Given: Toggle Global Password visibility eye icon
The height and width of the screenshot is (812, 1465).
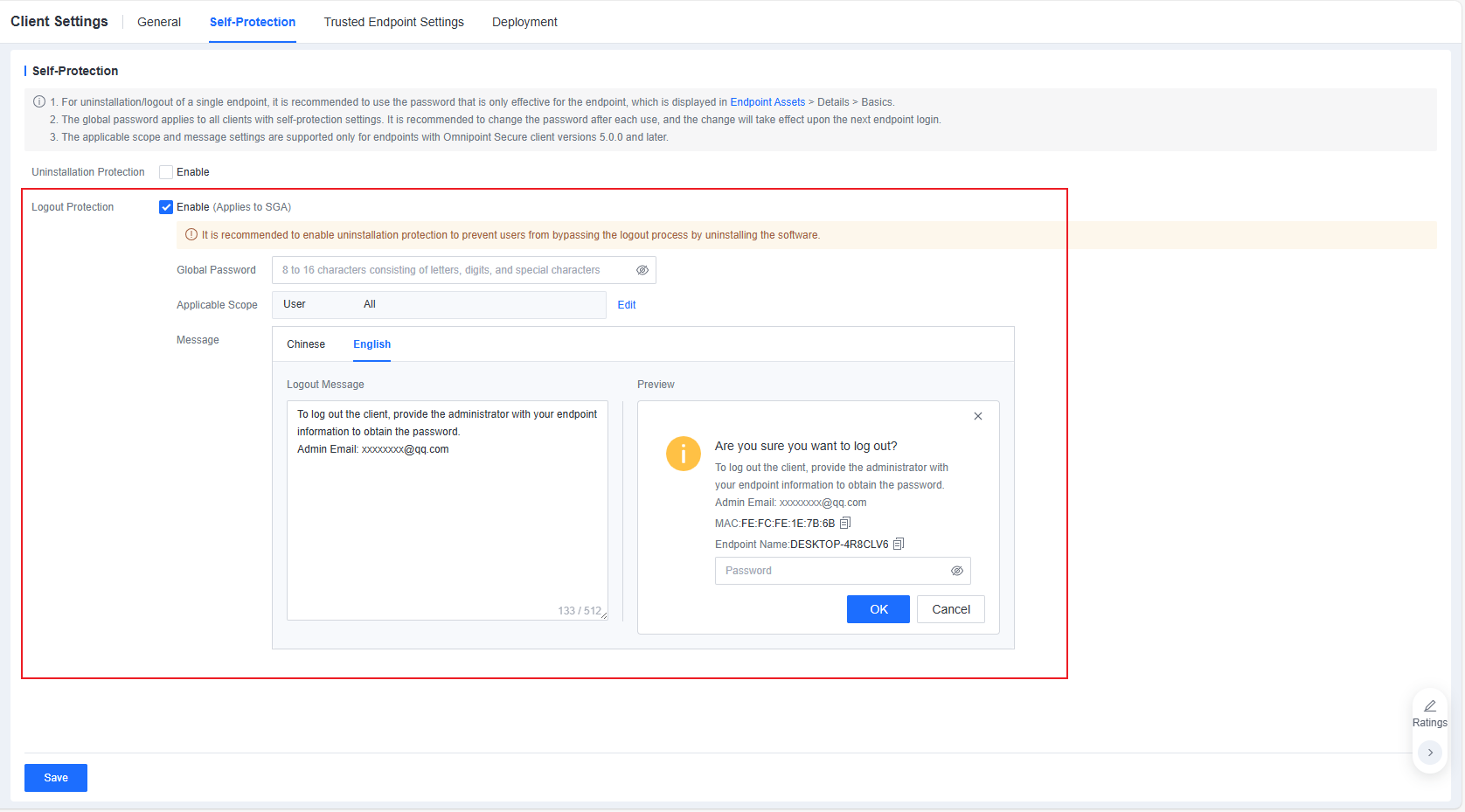Looking at the screenshot, I should (x=642, y=270).
